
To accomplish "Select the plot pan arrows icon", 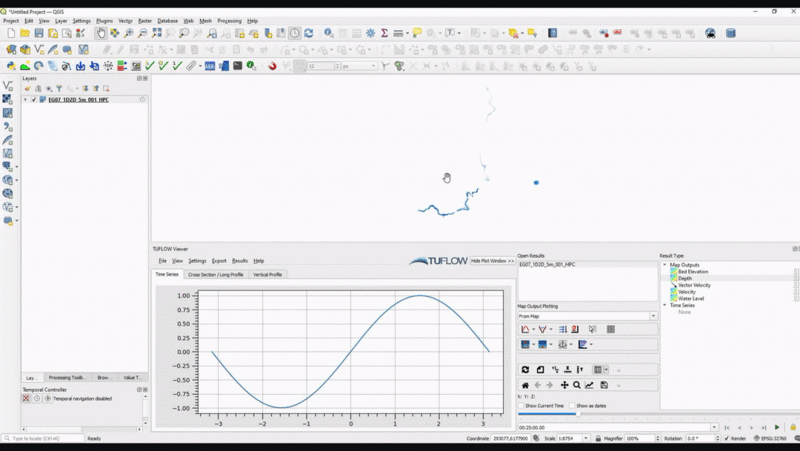I will [x=564, y=385].
